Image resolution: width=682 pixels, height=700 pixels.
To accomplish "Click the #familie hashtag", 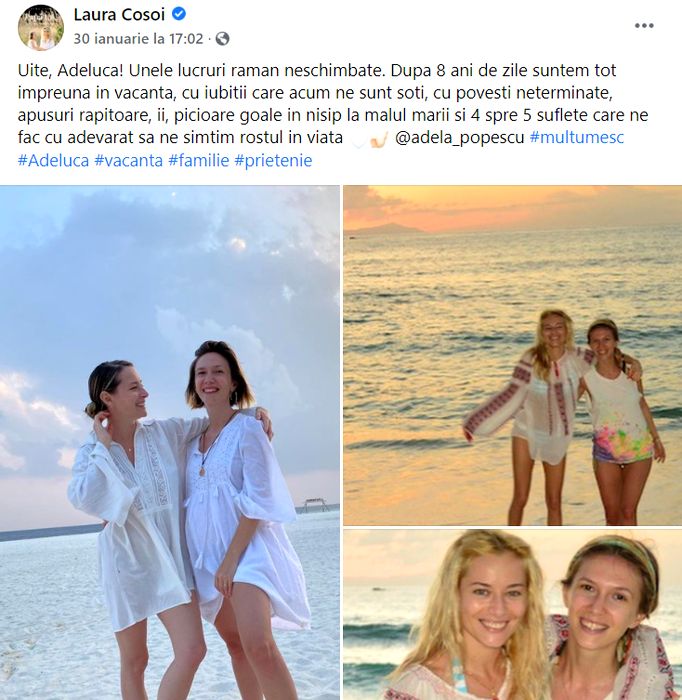I will 199,160.
